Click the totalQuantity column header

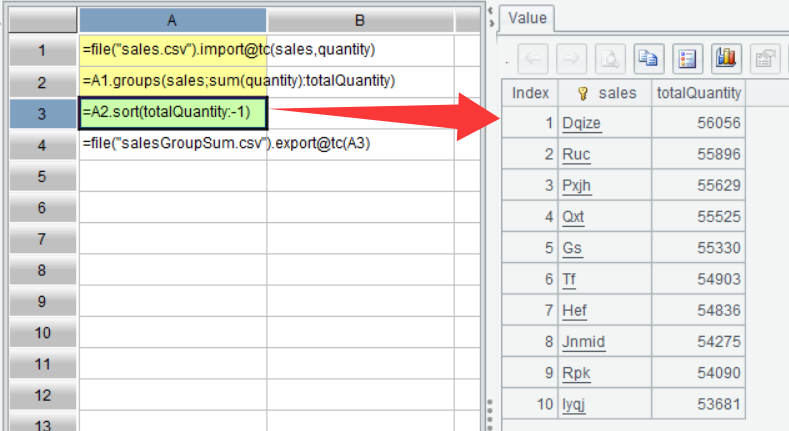tap(698, 93)
